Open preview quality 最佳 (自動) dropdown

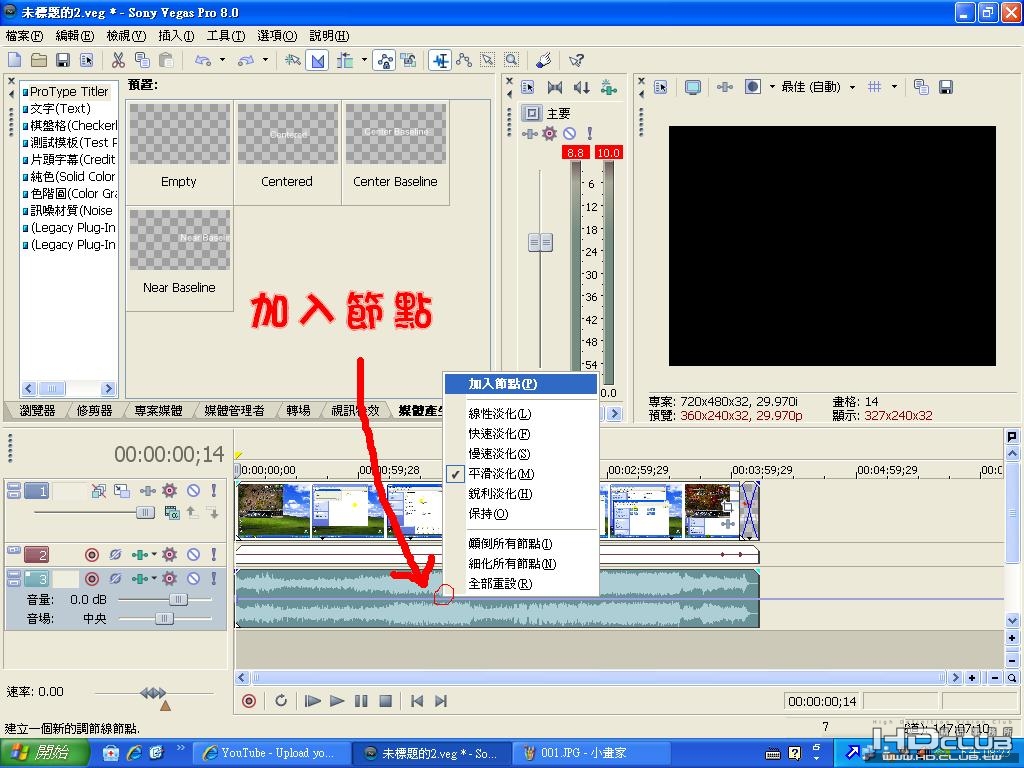tap(852, 87)
